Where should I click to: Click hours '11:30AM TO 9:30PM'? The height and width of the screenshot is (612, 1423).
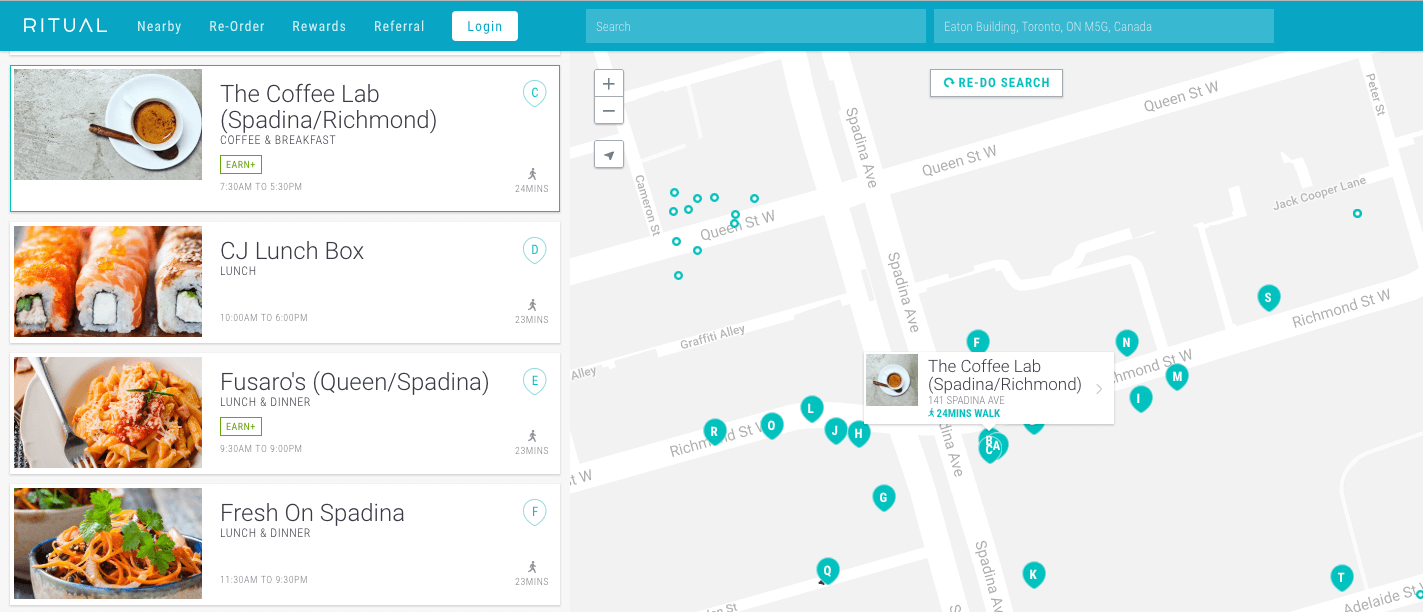264,580
